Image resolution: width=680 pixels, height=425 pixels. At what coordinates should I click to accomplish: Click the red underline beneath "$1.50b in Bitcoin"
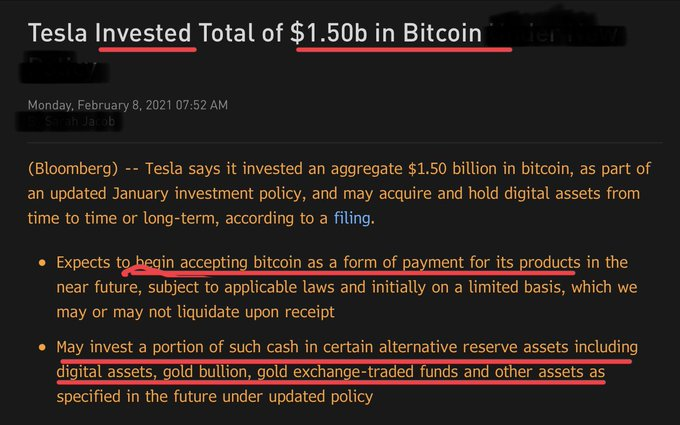tap(404, 49)
